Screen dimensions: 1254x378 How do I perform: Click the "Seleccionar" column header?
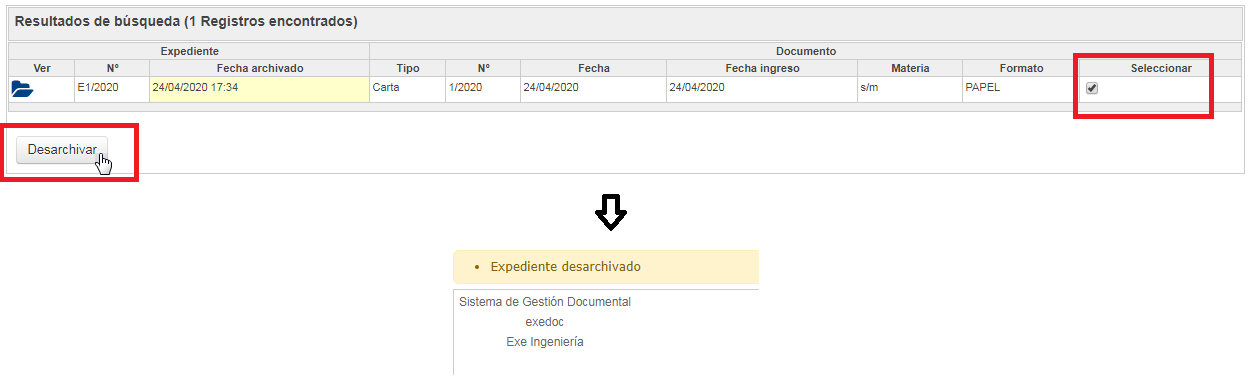click(x=1161, y=68)
